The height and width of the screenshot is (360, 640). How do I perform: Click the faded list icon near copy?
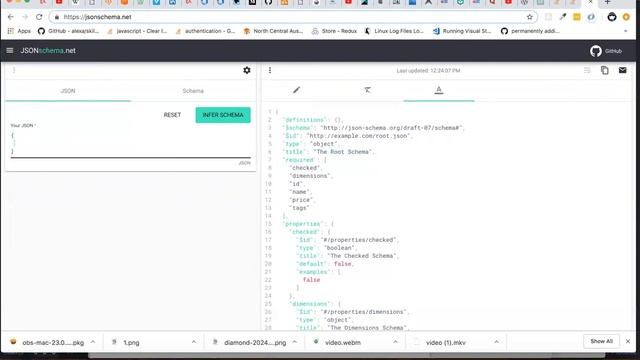tap(587, 70)
